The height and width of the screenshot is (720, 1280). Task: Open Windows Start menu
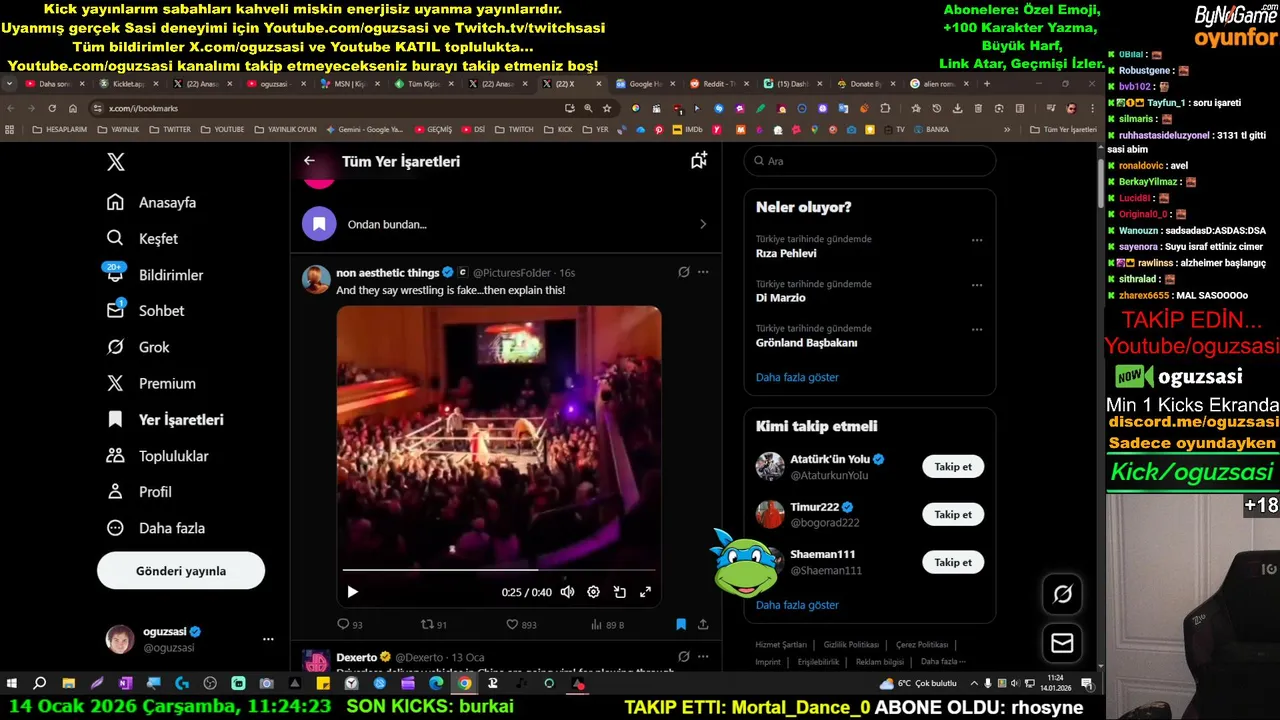click(x=12, y=684)
